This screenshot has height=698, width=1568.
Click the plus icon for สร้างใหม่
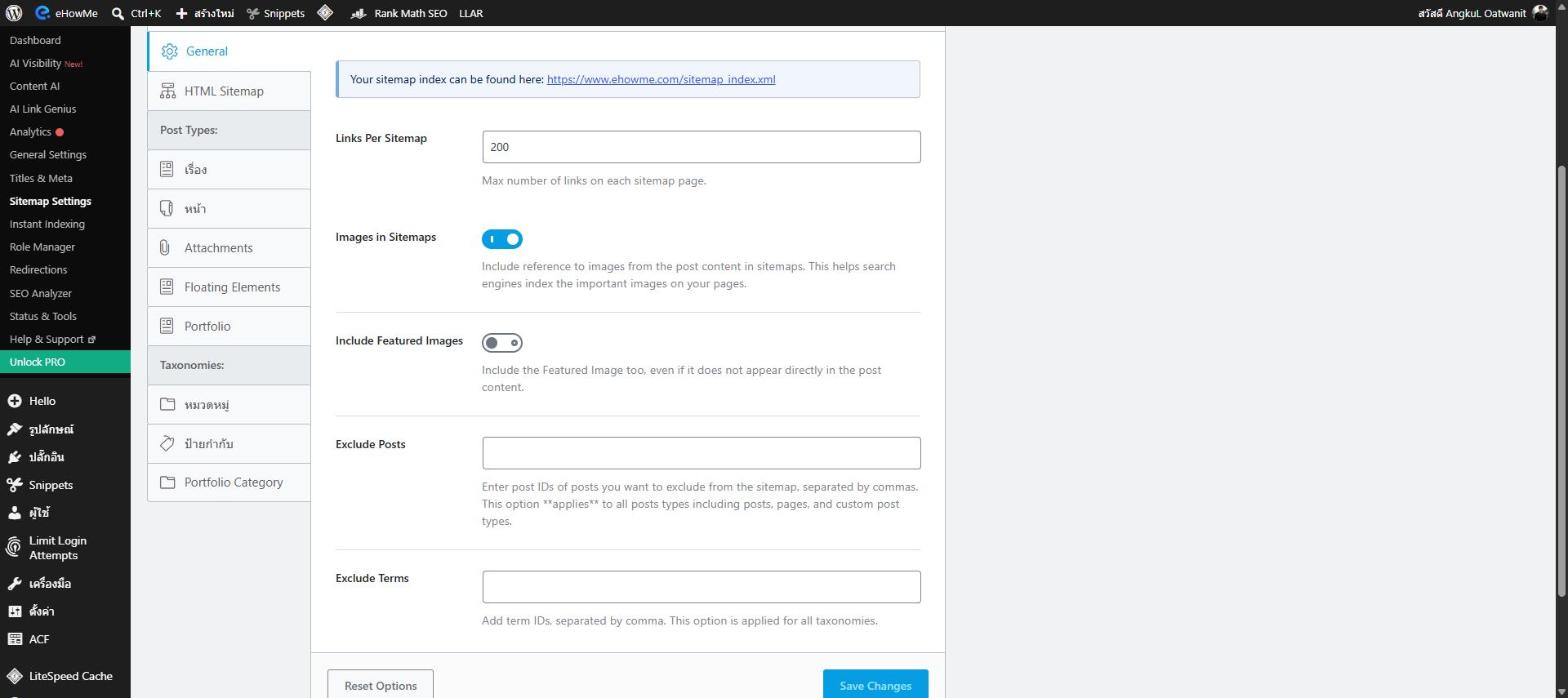[181, 14]
